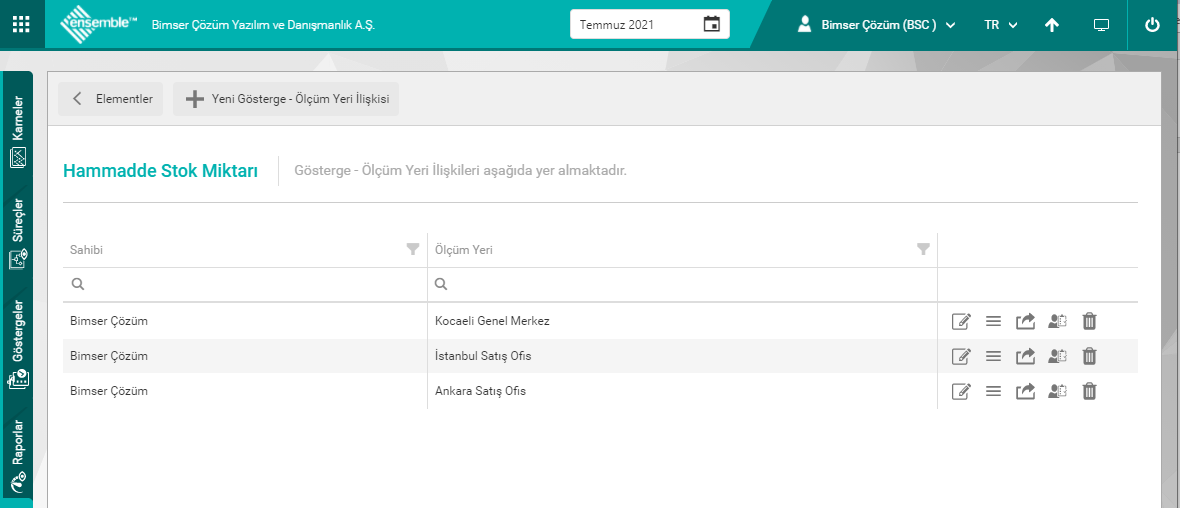Go back to Elementler
The image size is (1180, 508).
click(x=111, y=99)
